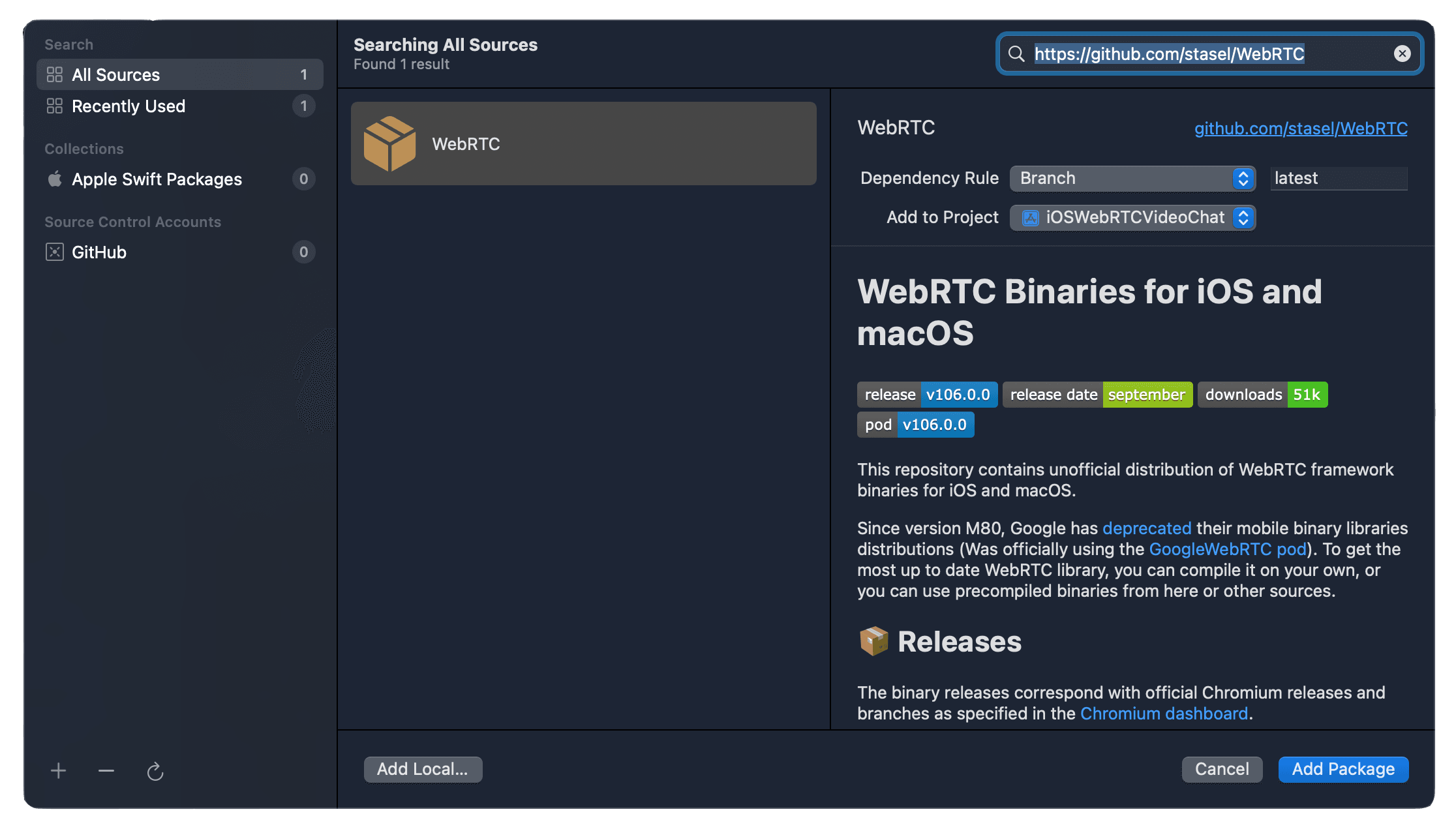Click the Add Package button
Screen dimensions: 1456x831
(1343, 769)
